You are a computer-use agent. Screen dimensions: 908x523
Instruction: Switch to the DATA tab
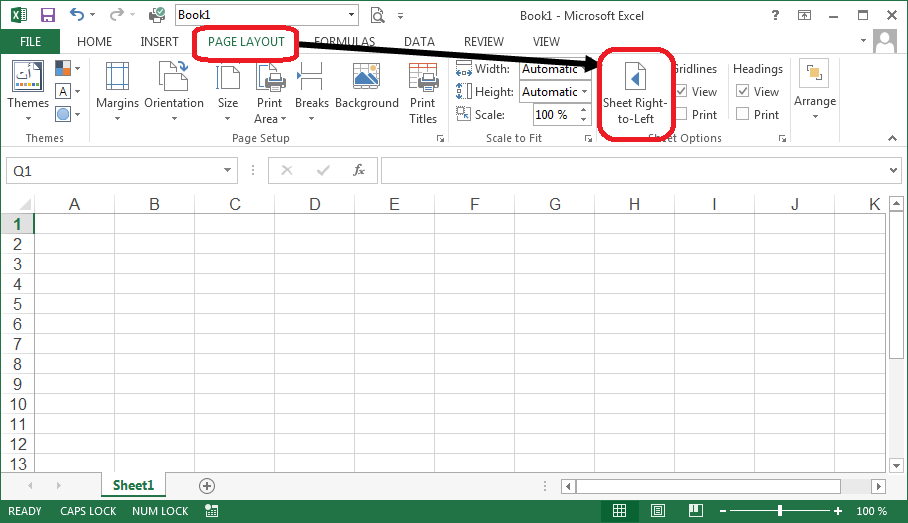tap(419, 42)
